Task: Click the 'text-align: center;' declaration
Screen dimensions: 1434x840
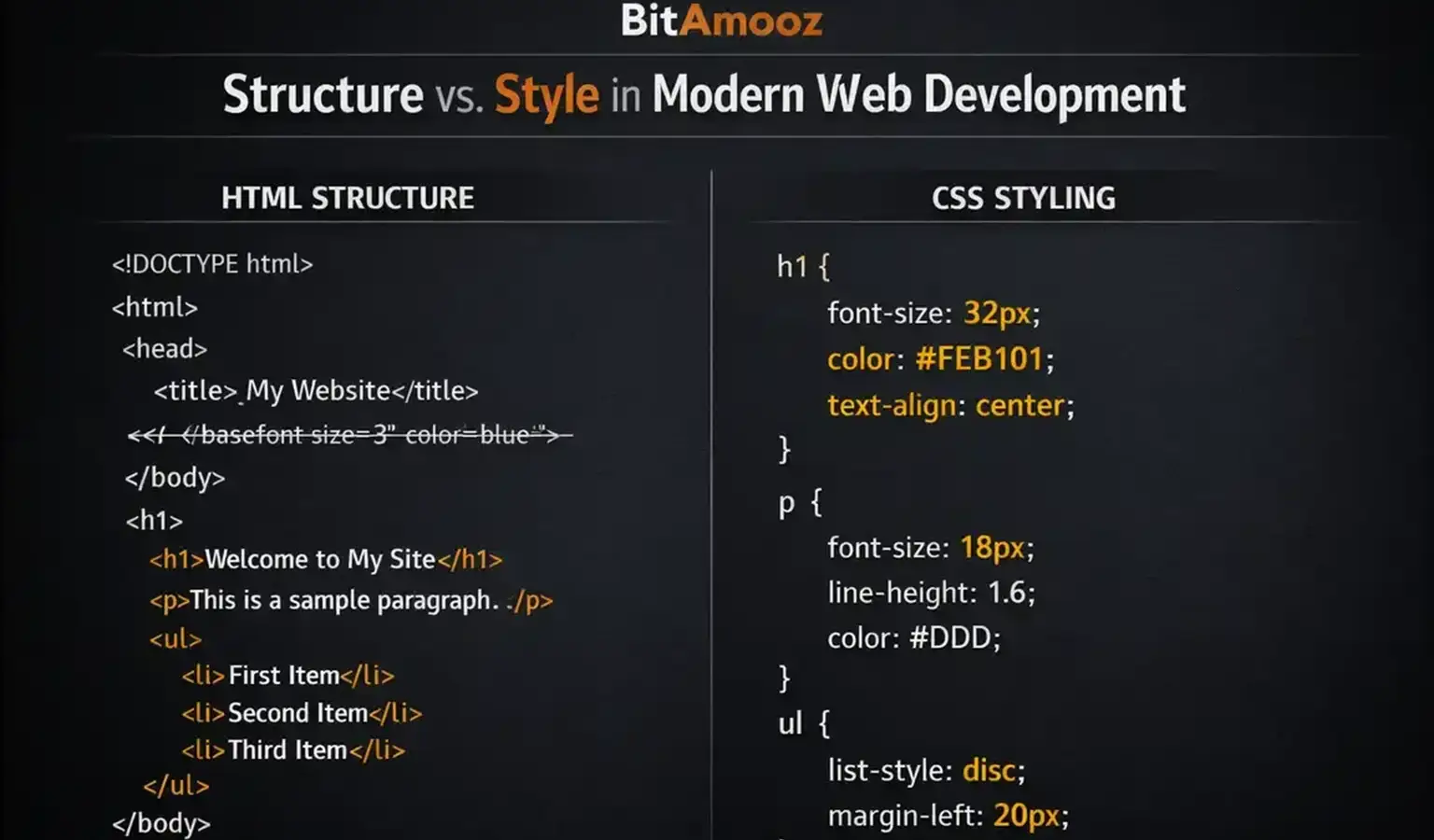Action: pos(950,406)
